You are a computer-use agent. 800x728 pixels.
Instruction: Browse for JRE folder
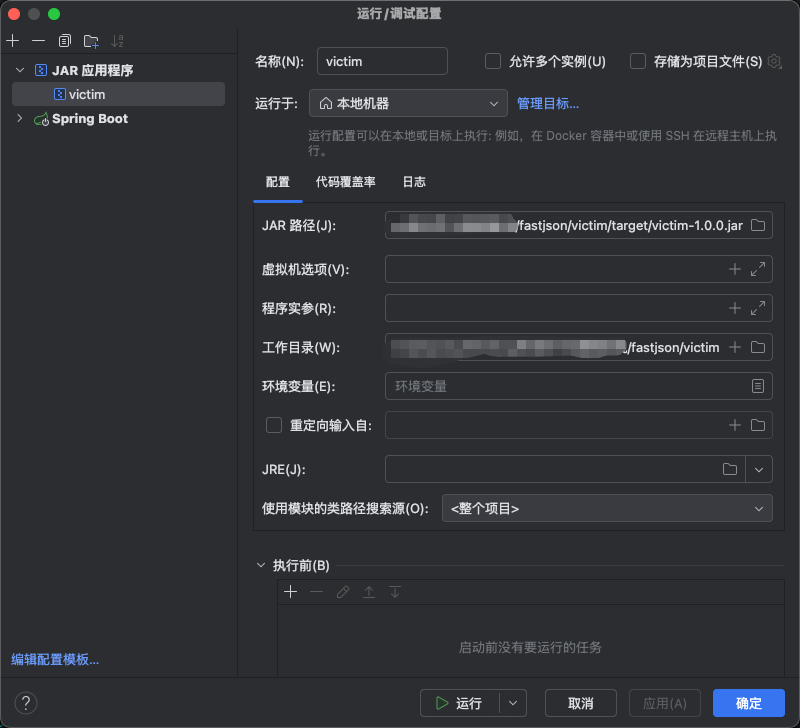pos(730,469)
